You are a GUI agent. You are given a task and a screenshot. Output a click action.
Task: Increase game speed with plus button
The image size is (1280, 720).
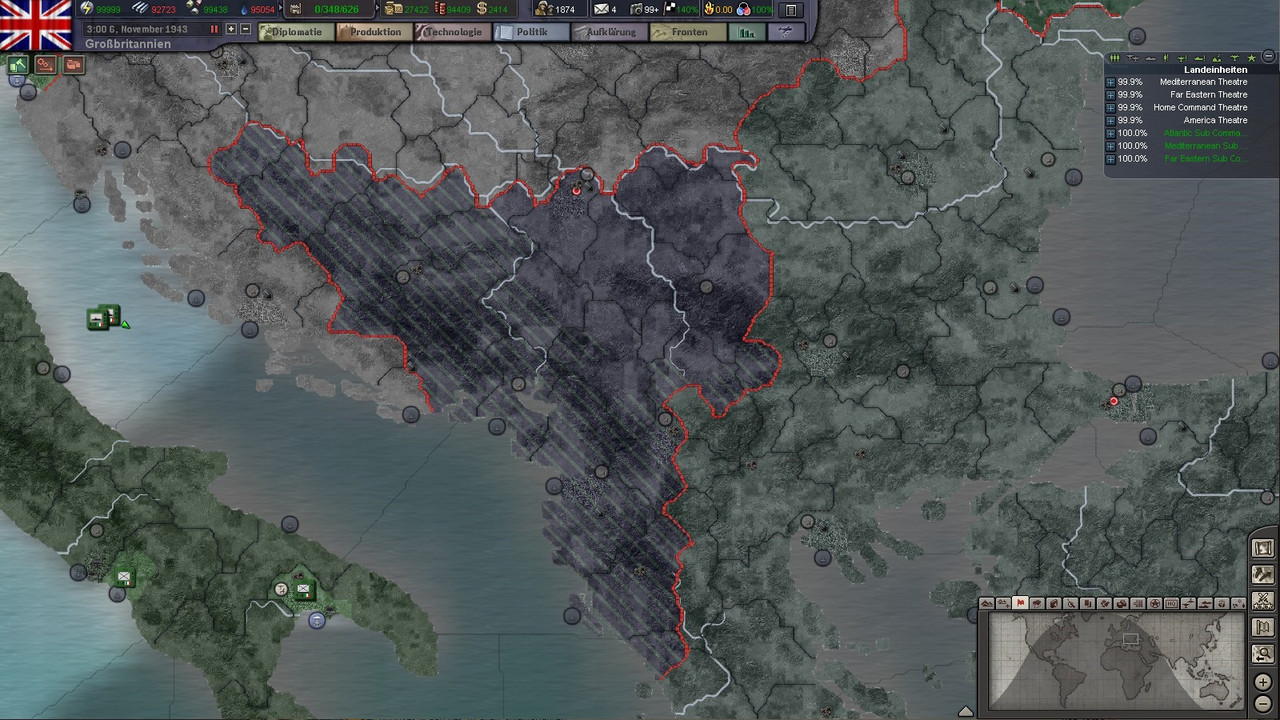coord(231,29)
